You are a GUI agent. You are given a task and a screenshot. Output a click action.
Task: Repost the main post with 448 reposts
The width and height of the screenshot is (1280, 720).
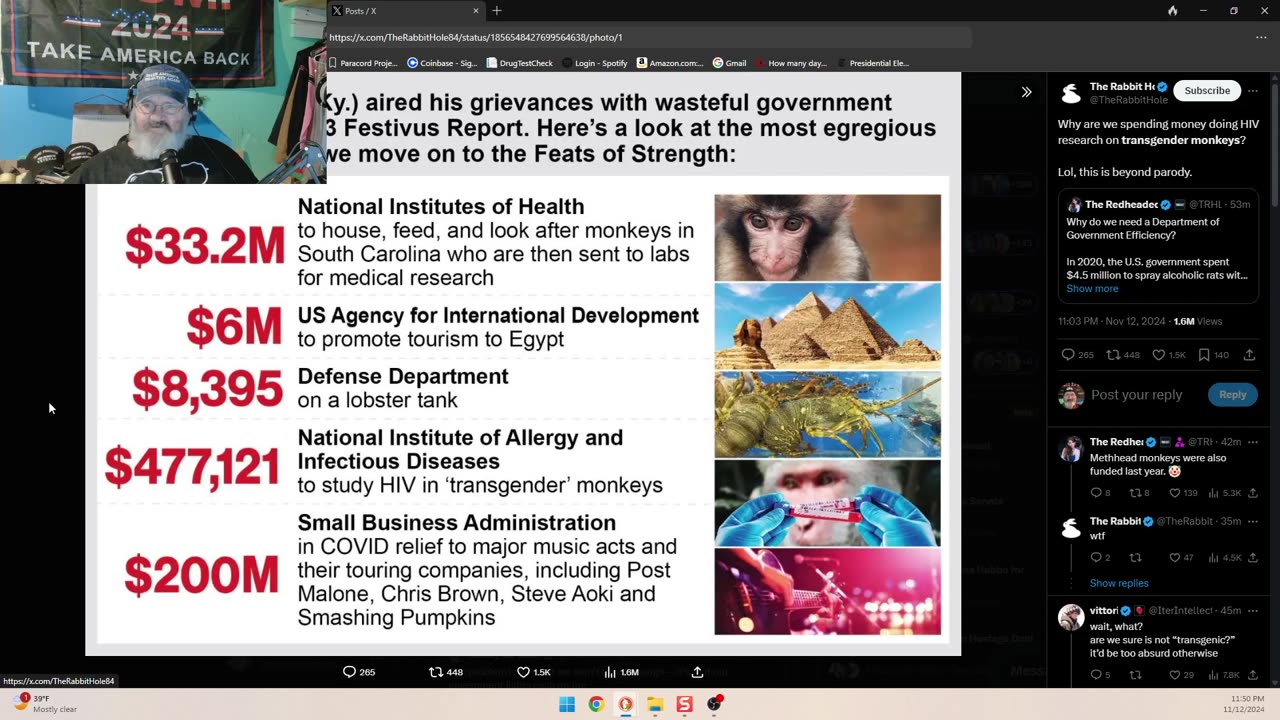tap(1112, 355)
